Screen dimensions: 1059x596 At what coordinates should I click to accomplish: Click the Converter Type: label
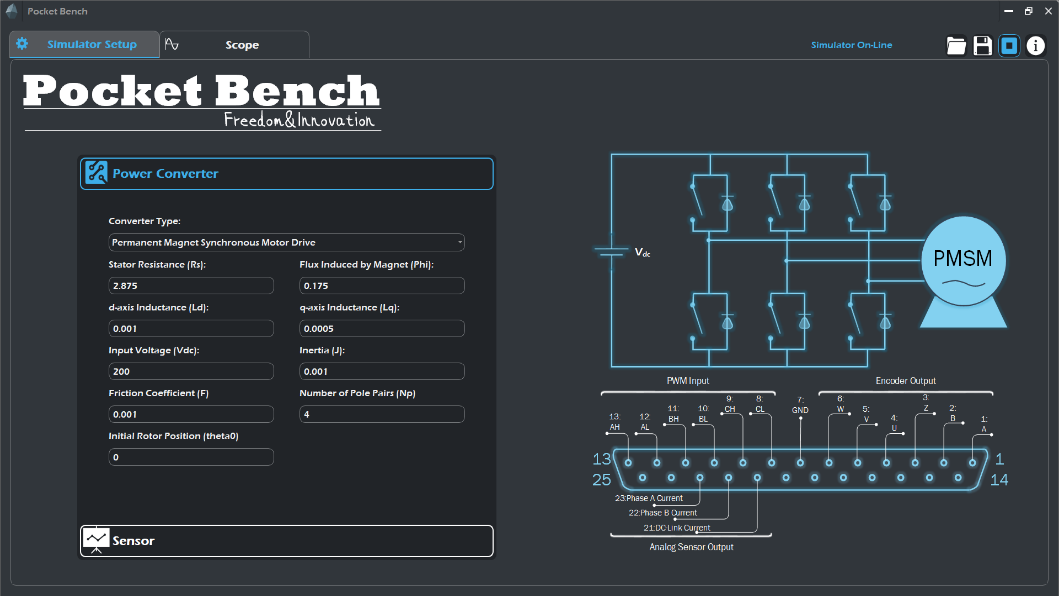point(145,221)
